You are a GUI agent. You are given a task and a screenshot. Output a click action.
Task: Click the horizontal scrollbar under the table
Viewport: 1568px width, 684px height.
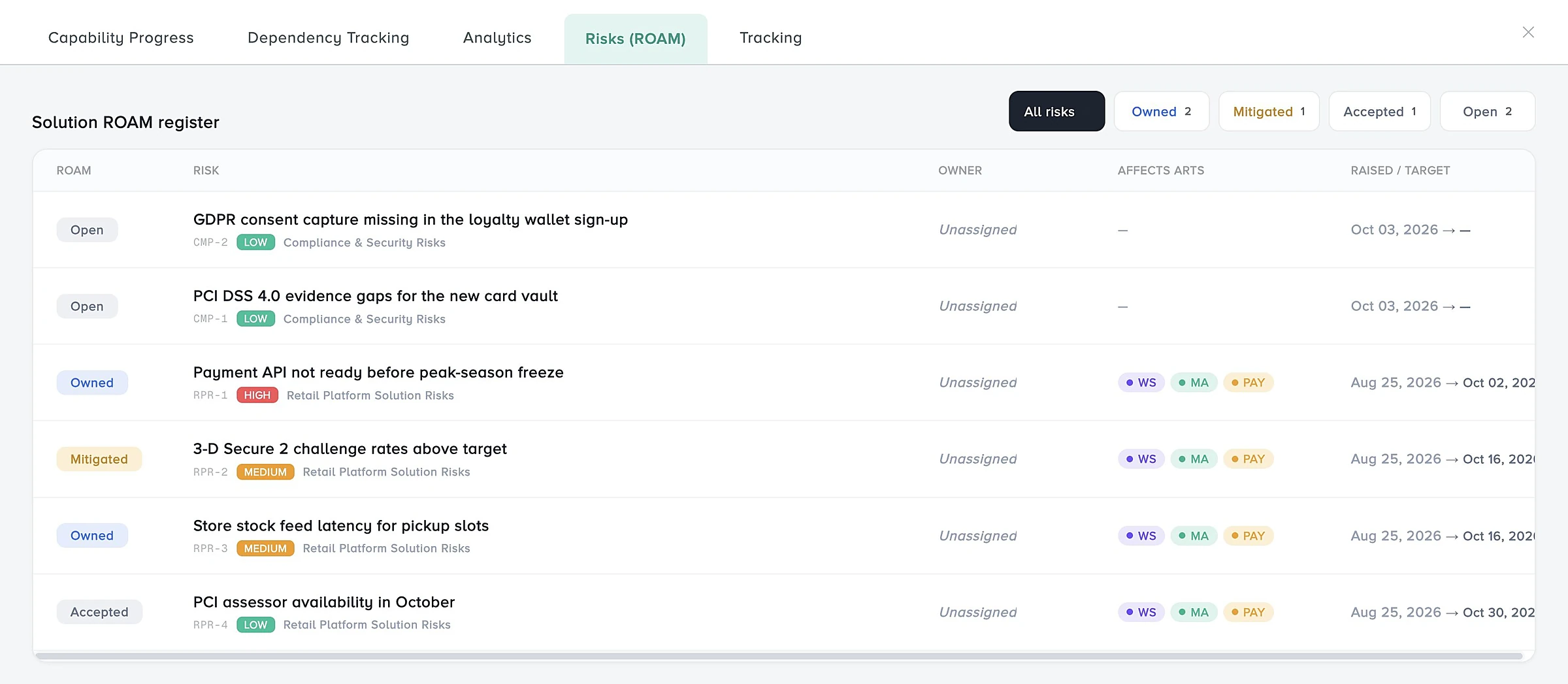[779, 655]
